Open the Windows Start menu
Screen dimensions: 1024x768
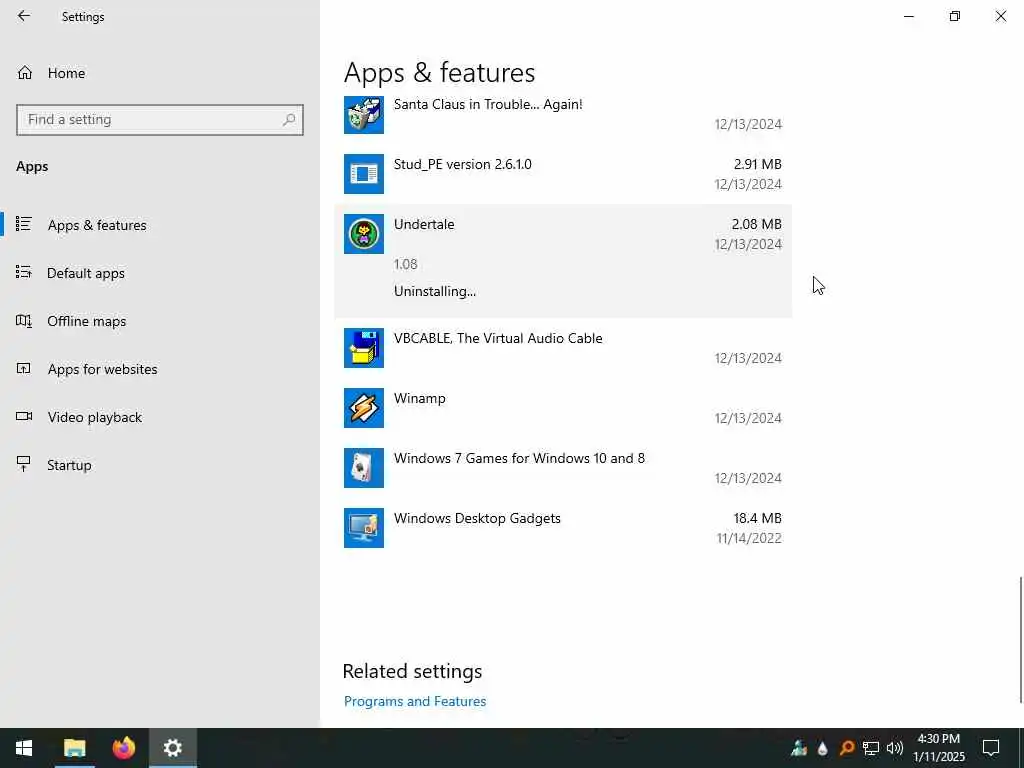click(24, 748)
